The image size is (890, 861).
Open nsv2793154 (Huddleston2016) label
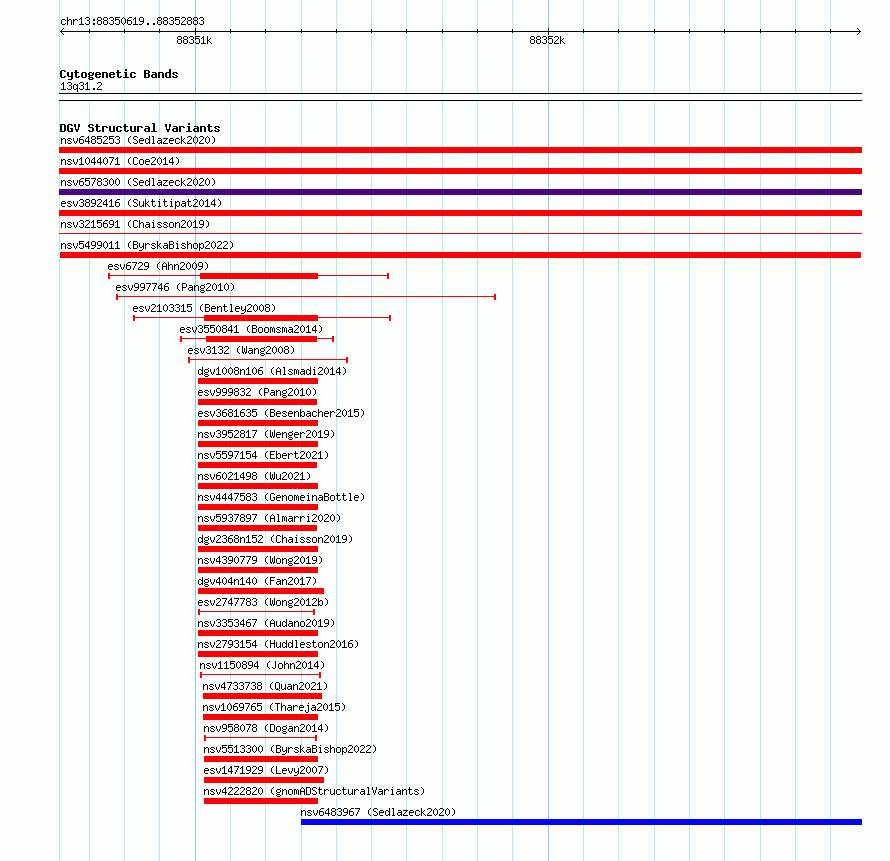pos(278,644)
